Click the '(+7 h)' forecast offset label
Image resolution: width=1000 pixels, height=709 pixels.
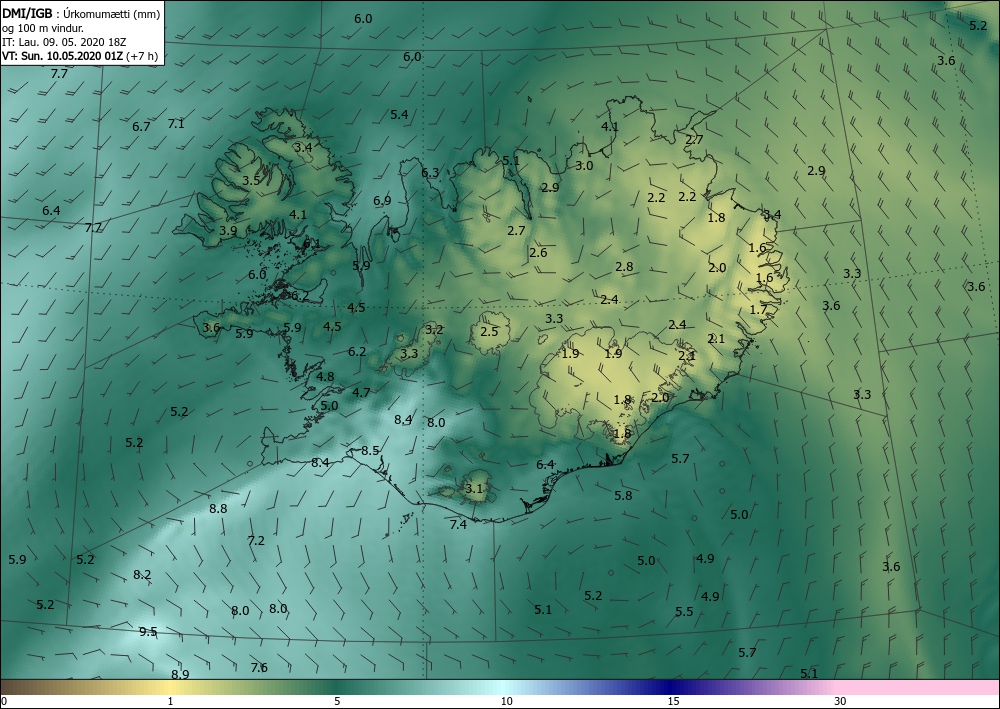[142, 56]
